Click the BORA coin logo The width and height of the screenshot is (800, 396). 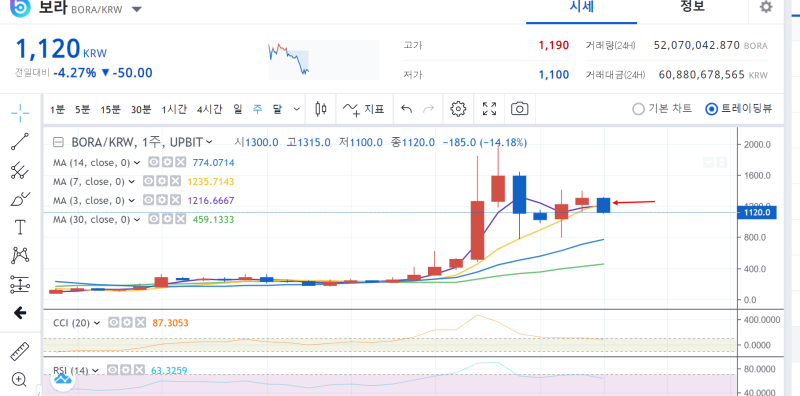pos(20,7)
